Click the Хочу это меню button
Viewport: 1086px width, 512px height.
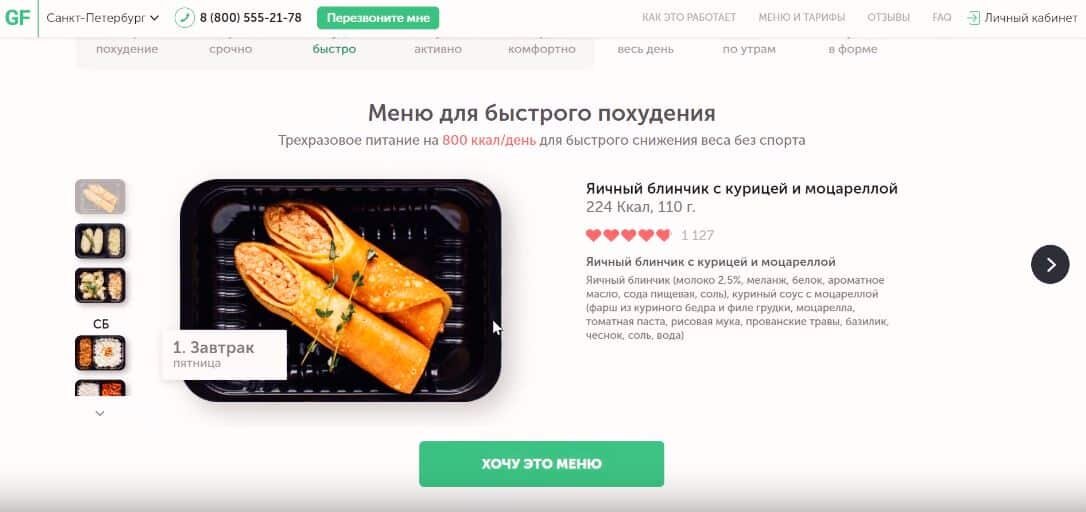click(x=542, y=464)
